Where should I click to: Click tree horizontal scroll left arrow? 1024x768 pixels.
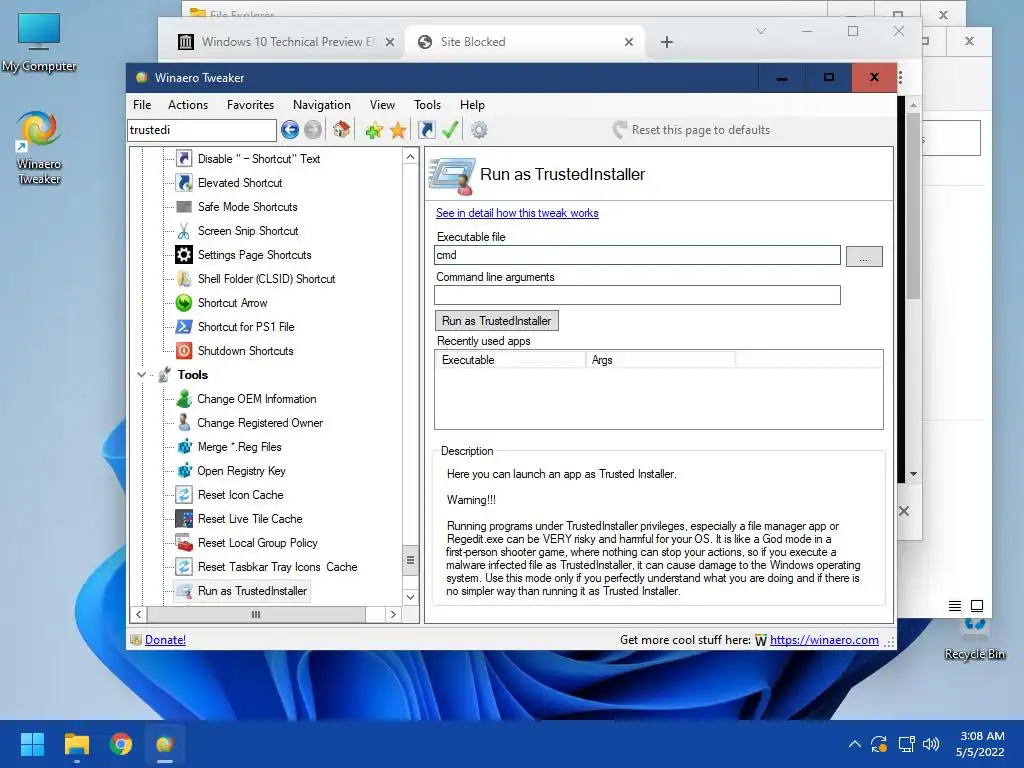coord(138,615)
